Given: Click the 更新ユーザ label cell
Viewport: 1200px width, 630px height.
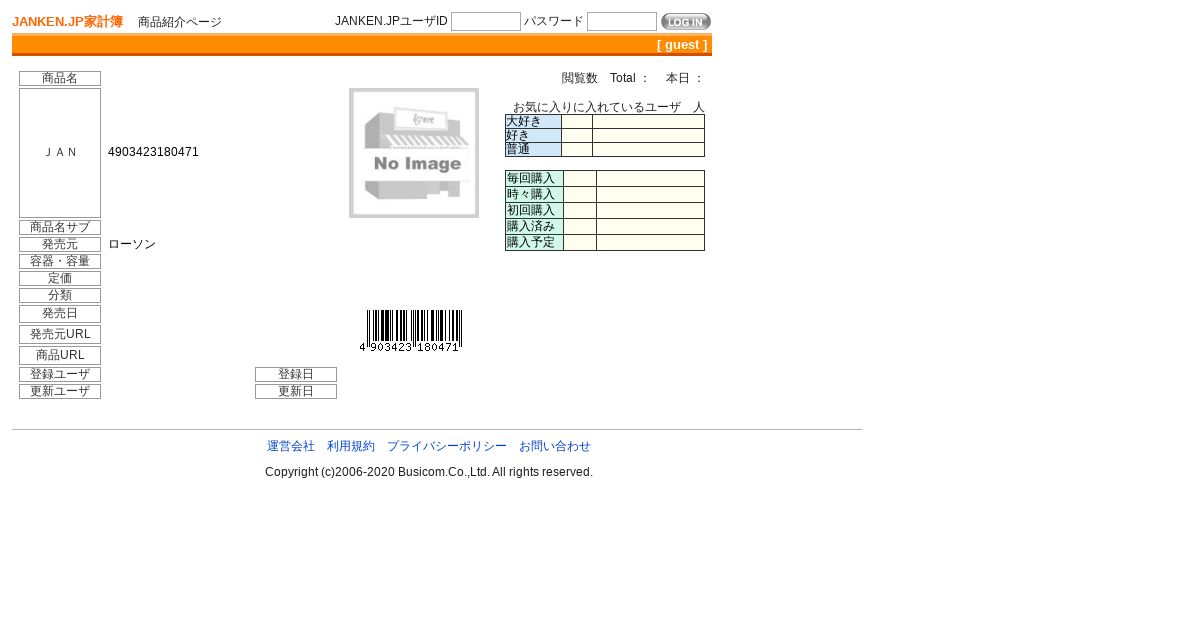Looking at the screenshot, I should pyautogui.click(x=60, y=392).
